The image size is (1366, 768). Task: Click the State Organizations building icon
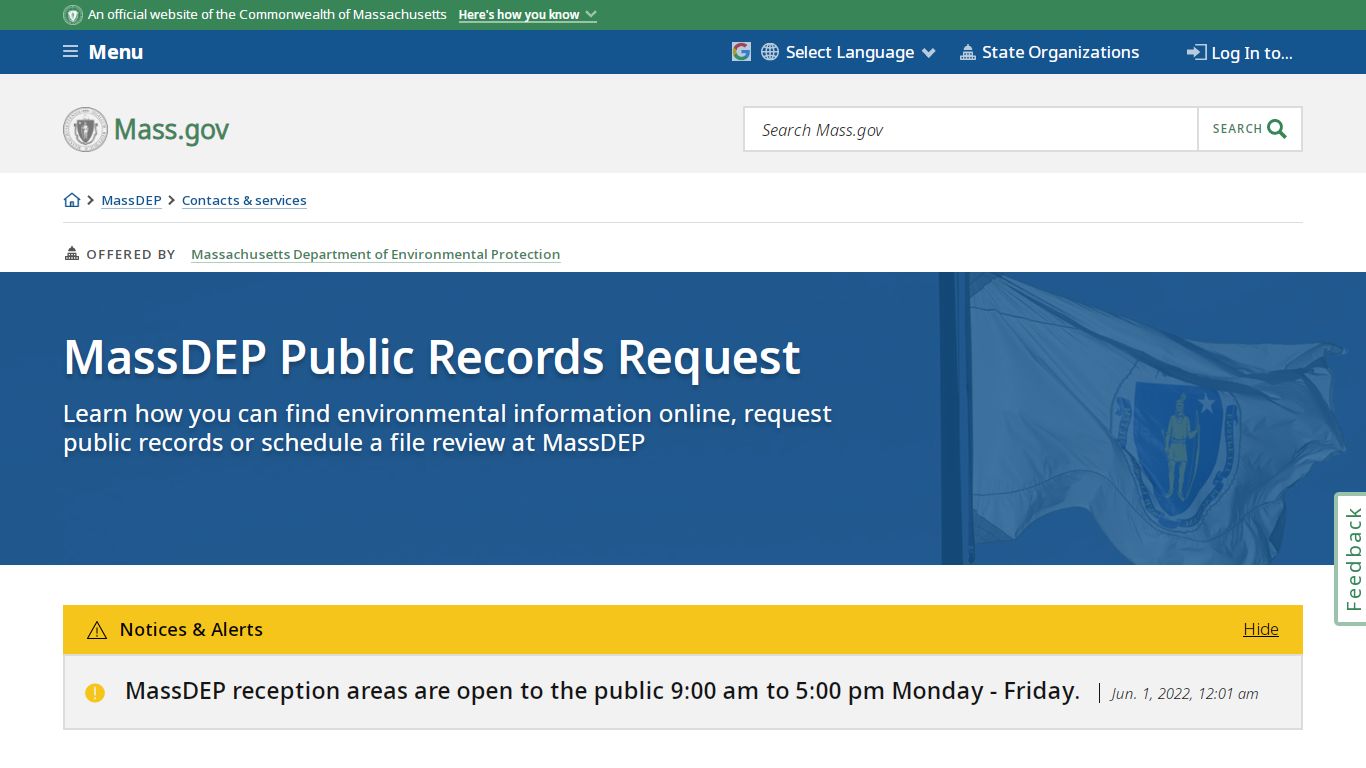[x=967, y=52]
